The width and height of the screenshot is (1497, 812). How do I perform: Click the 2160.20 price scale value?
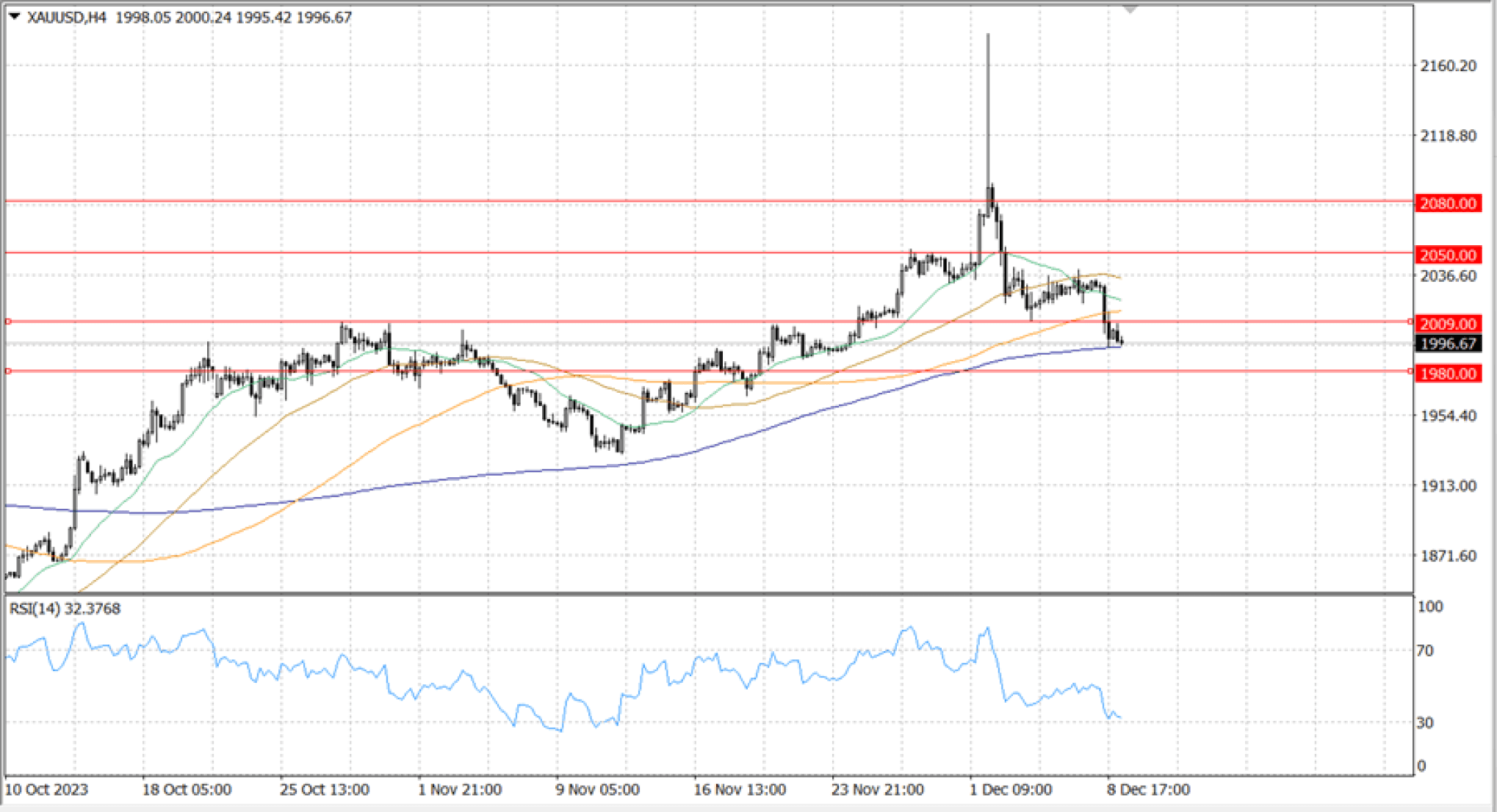[x=1448, y=66]
